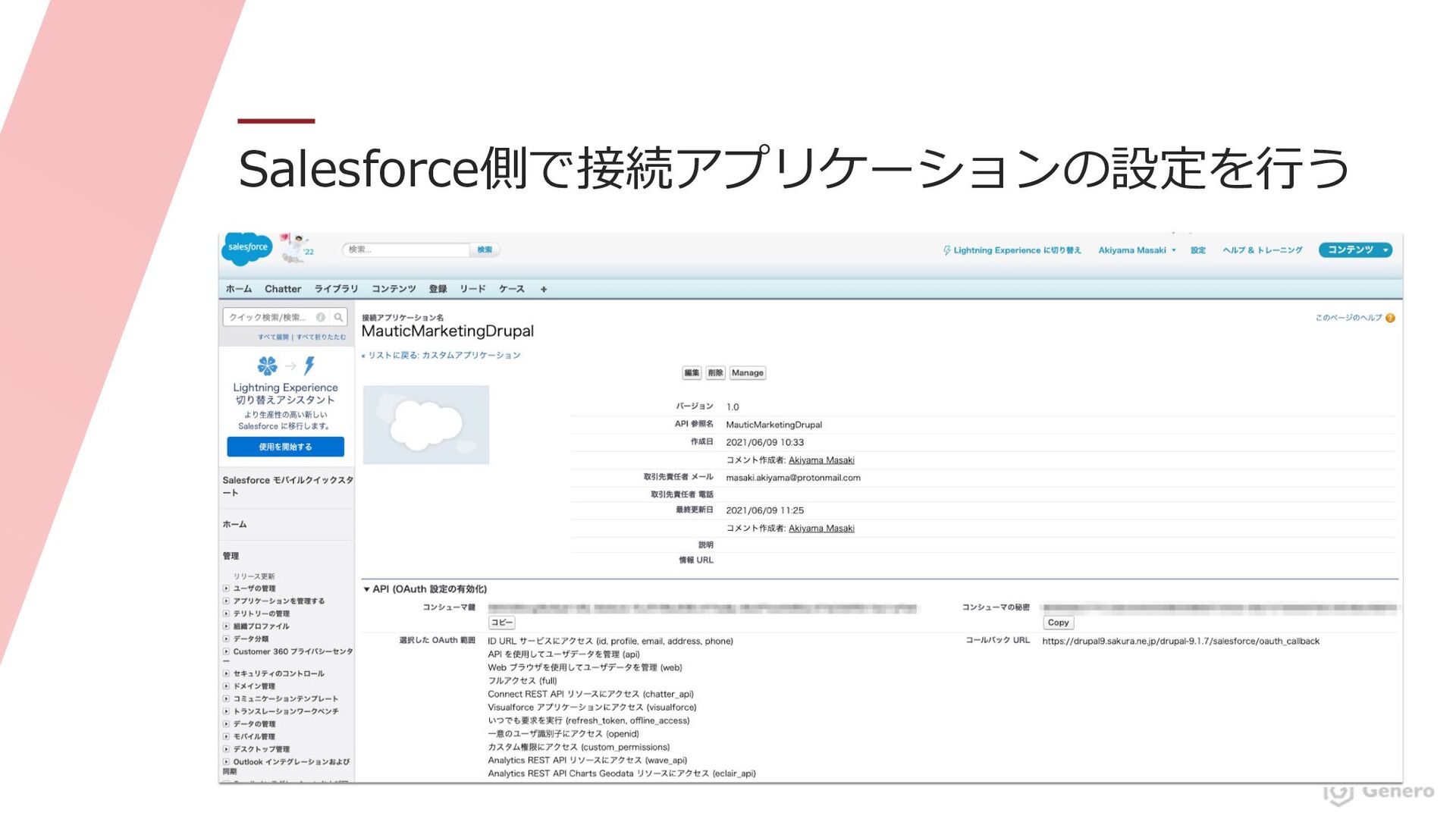Screen dimensions: 1456x819
Task: Click Lightning Experience に切り替え link
Action: coord(1017,250)
